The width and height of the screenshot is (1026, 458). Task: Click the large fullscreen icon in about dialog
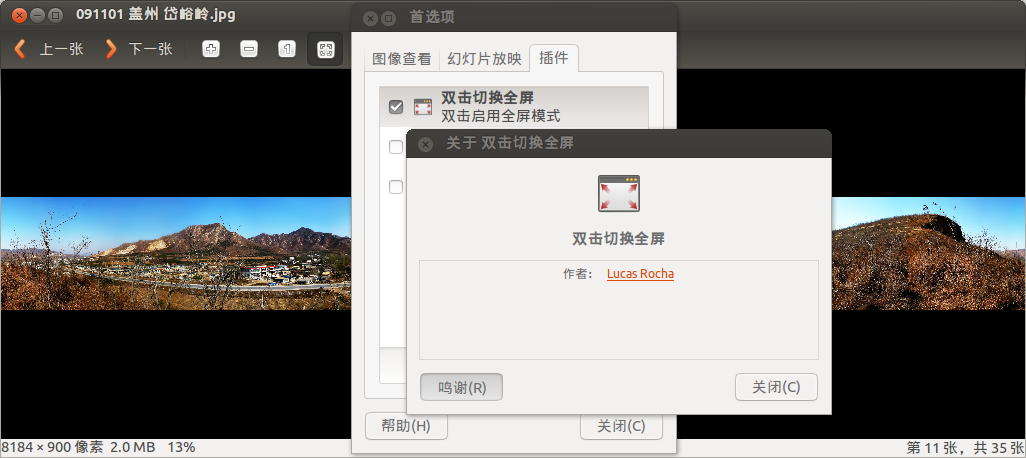click(619, 193)
